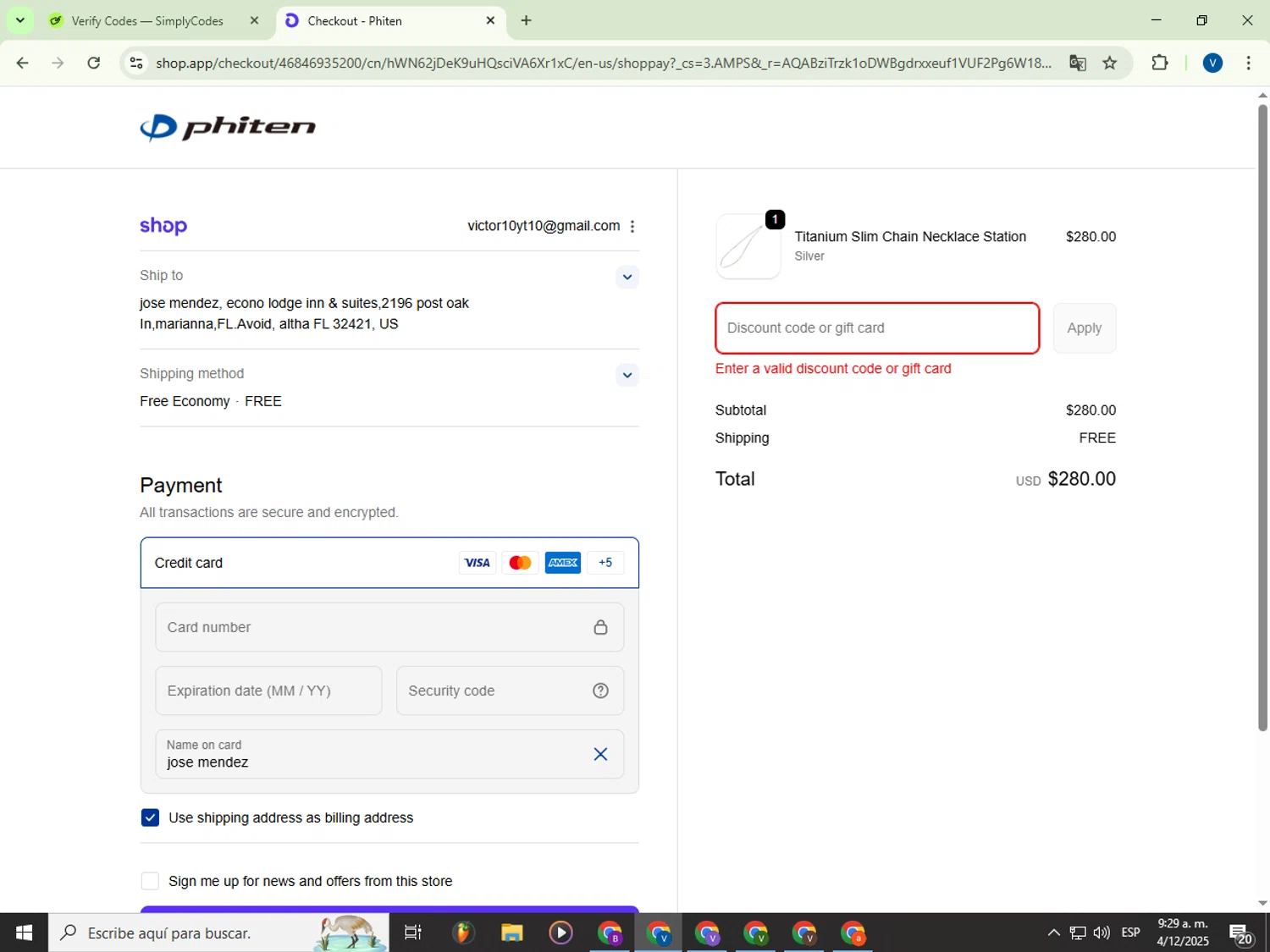Click the Total $280.00 amount
The height and width of the screenshot is (952, 1270).
coord(1082,479)
